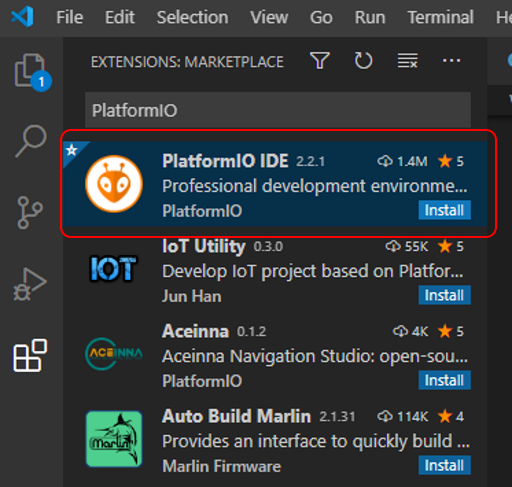This screenshot has width=512, height=487.
Task: Open the IoT Utility extension details
Action: point(275,271)
